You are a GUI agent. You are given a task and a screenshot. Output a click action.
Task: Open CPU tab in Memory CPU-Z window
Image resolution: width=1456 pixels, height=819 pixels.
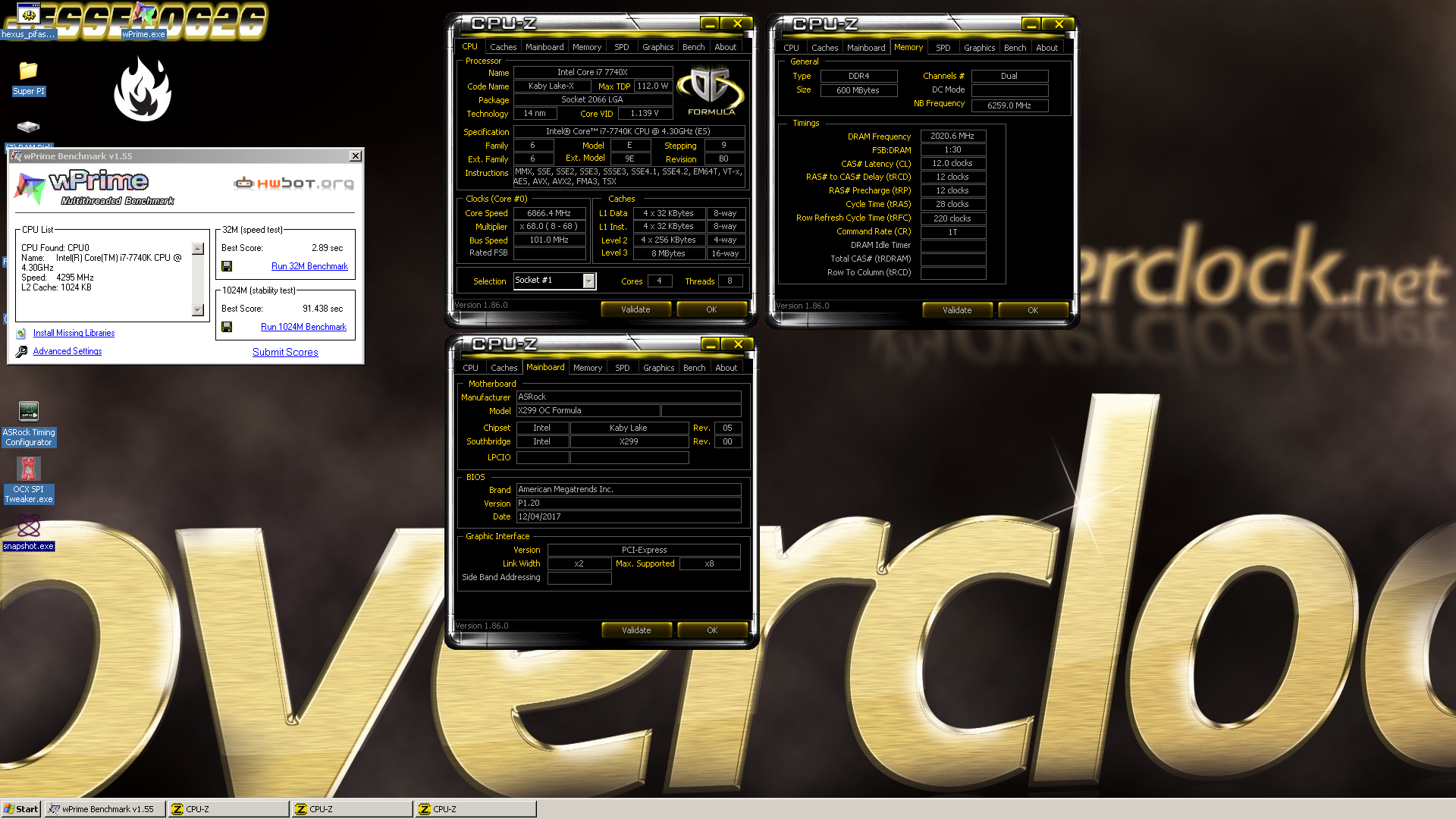[x=791, y=48]
